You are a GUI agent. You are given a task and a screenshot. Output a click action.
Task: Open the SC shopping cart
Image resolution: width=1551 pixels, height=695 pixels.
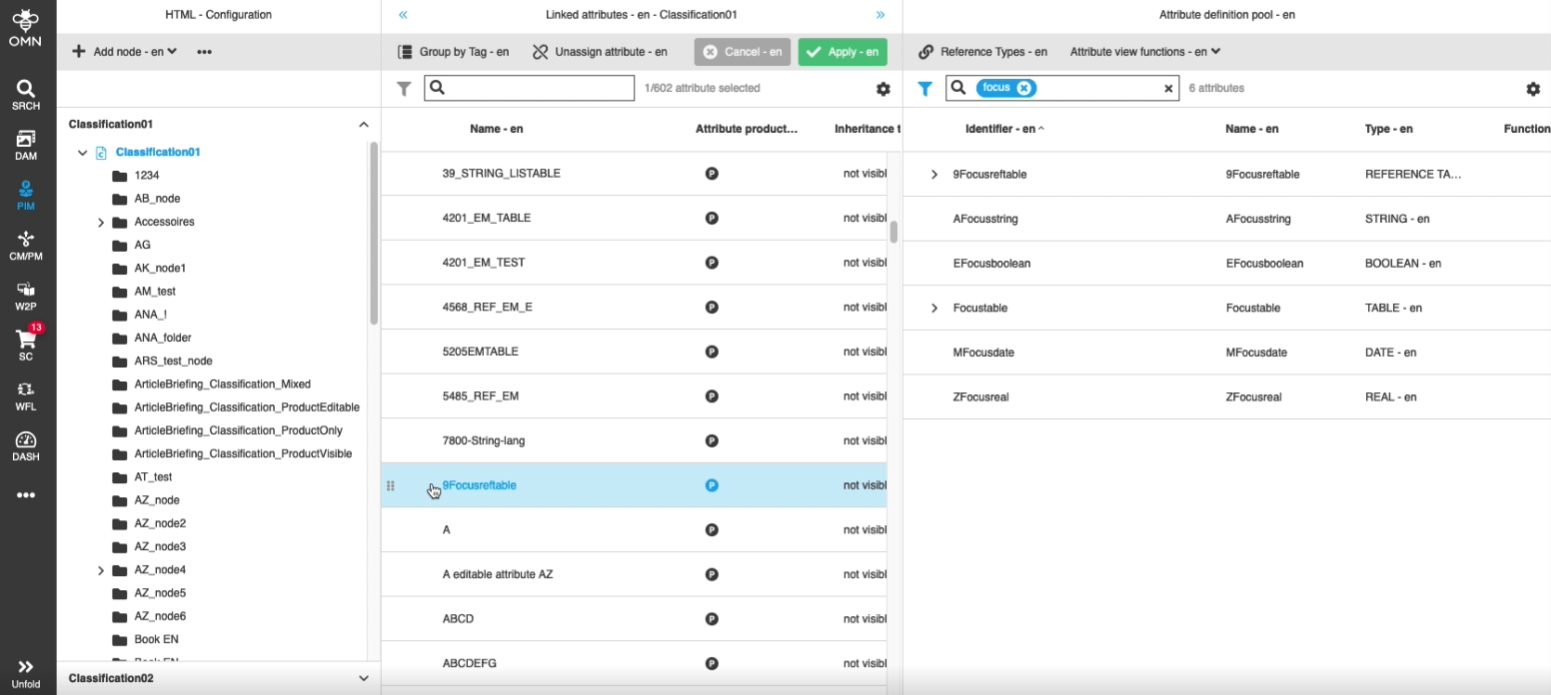26,345
